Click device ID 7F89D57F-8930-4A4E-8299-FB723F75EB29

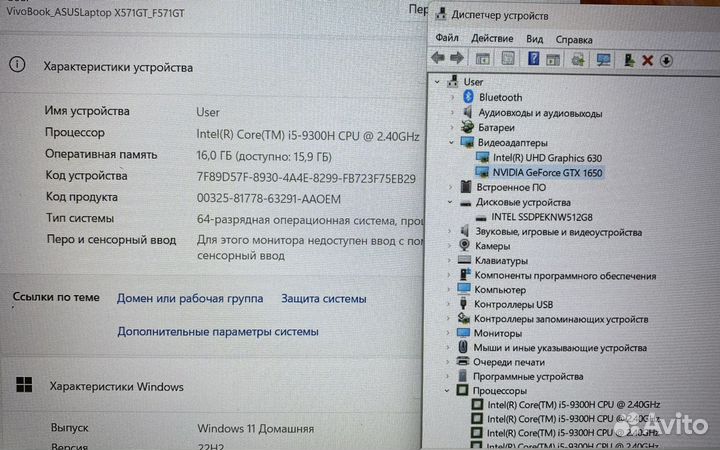(x=306, y=178)
